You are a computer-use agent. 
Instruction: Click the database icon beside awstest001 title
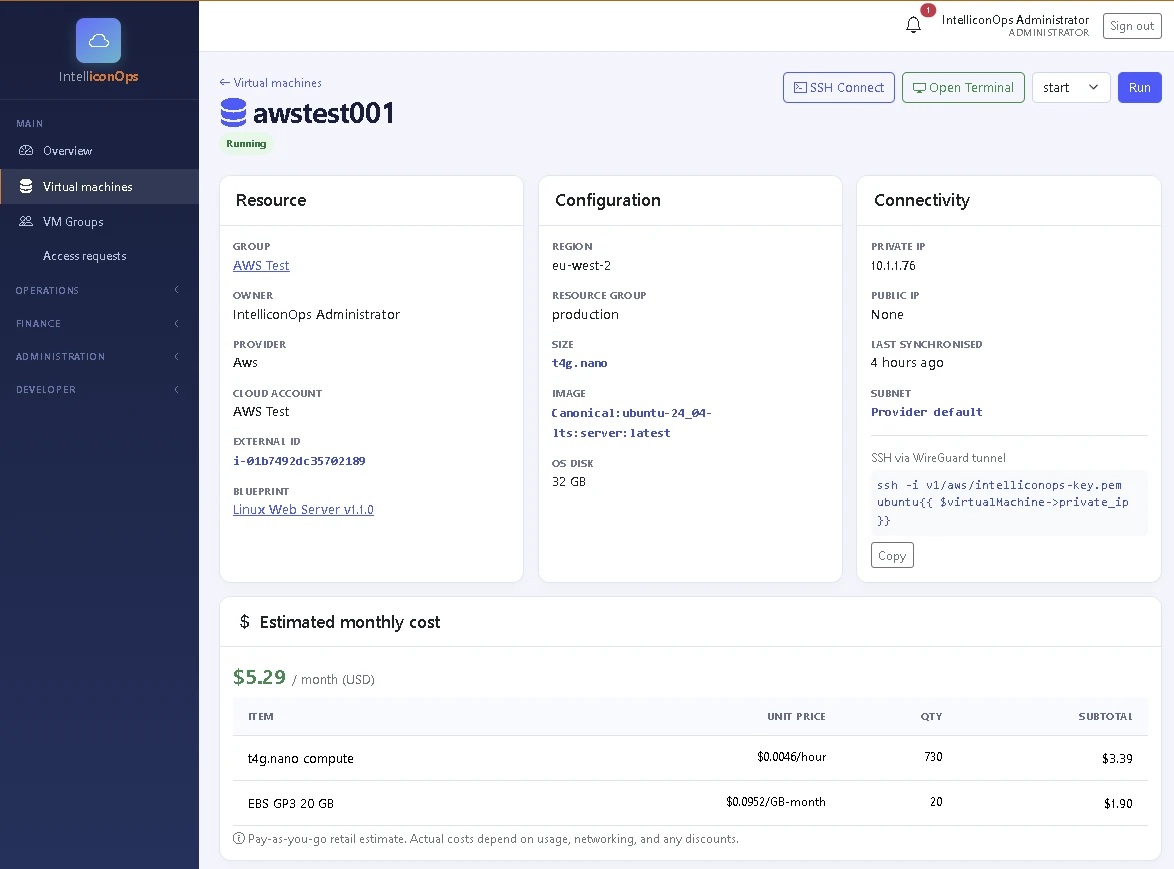click(234, 113)
